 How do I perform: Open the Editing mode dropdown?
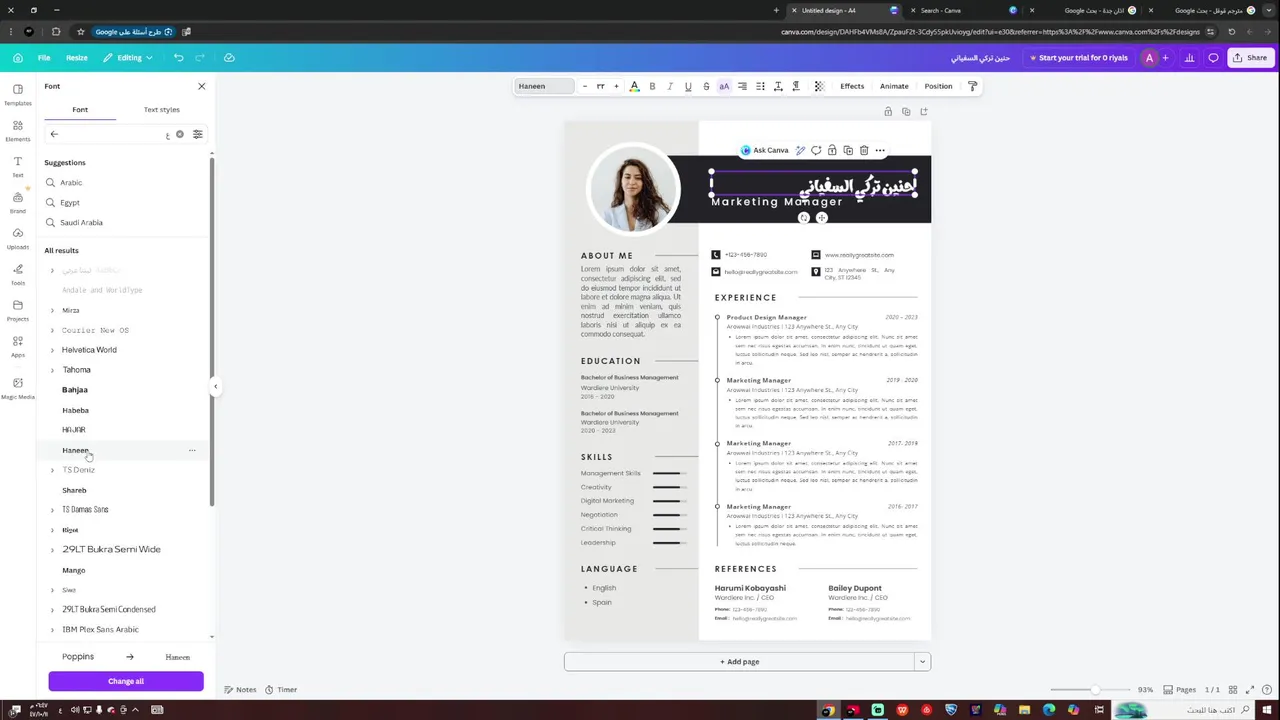128,58
